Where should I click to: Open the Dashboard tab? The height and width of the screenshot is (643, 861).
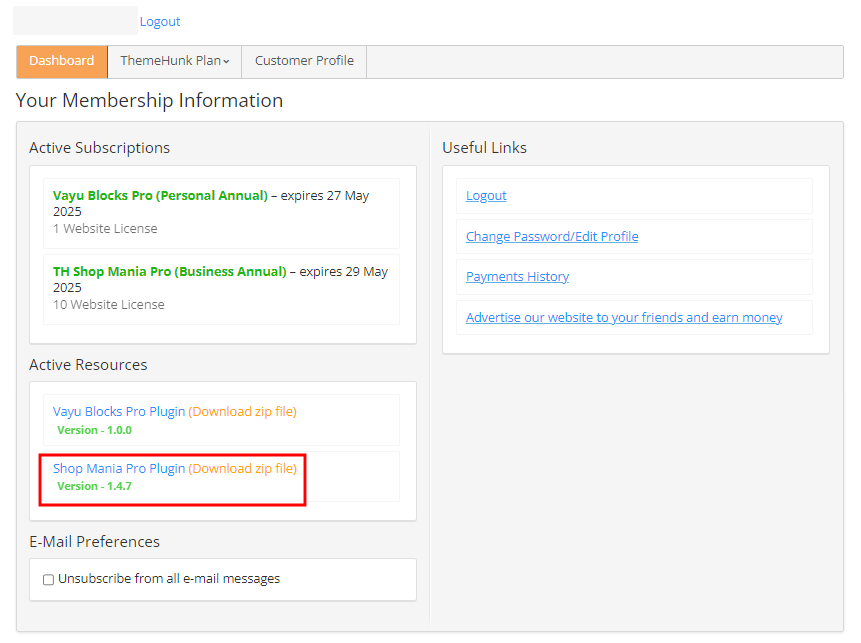pyautogui.click(x=62, y=61)
